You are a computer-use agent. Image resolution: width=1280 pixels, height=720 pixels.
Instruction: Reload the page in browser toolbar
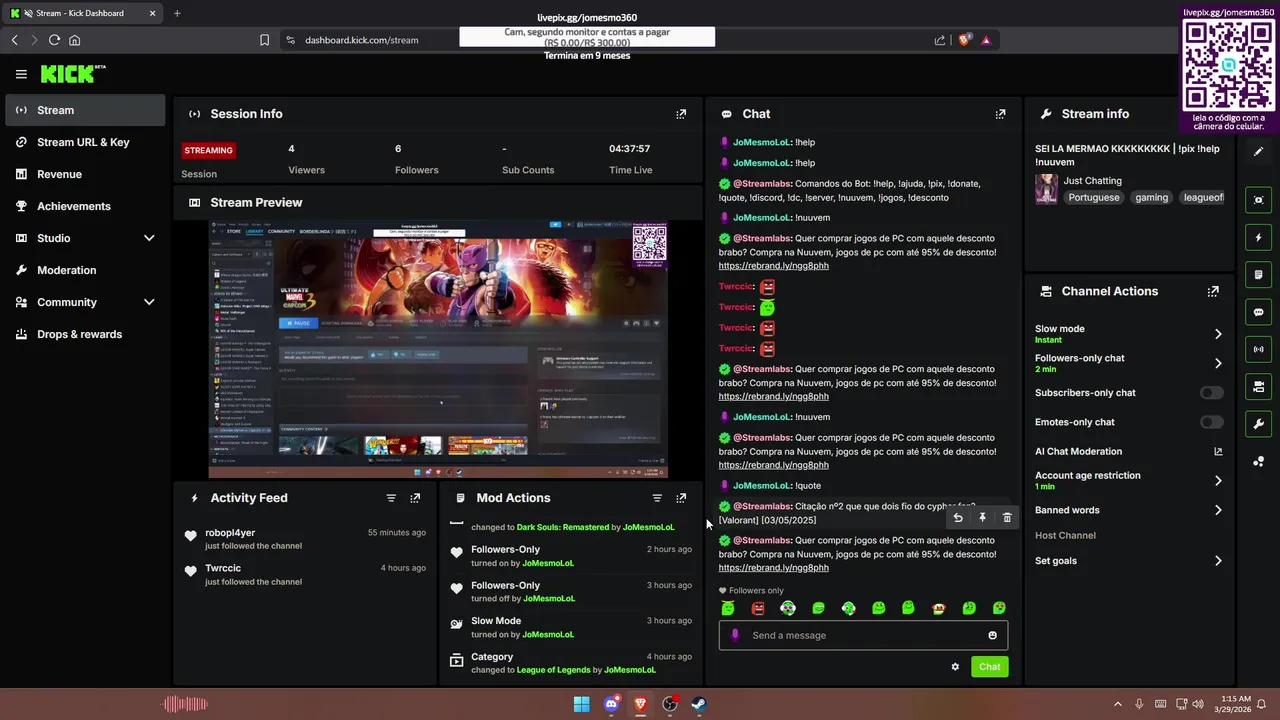pos(54,40)
